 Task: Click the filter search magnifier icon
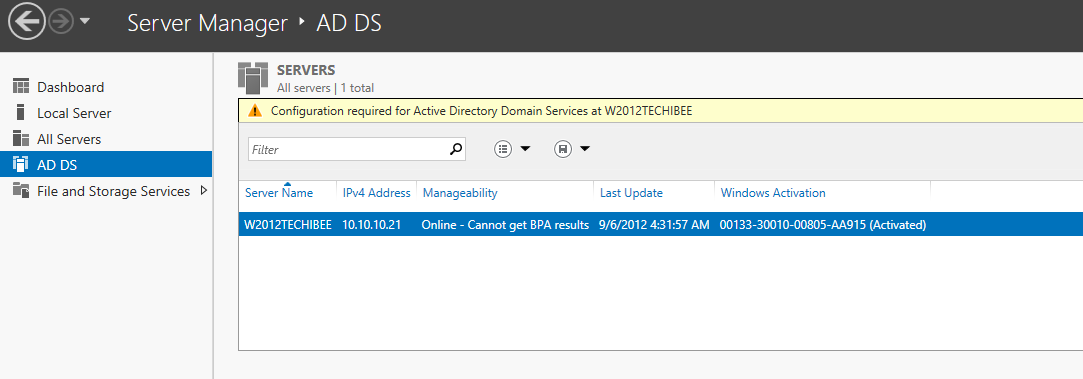pos(456,148)
